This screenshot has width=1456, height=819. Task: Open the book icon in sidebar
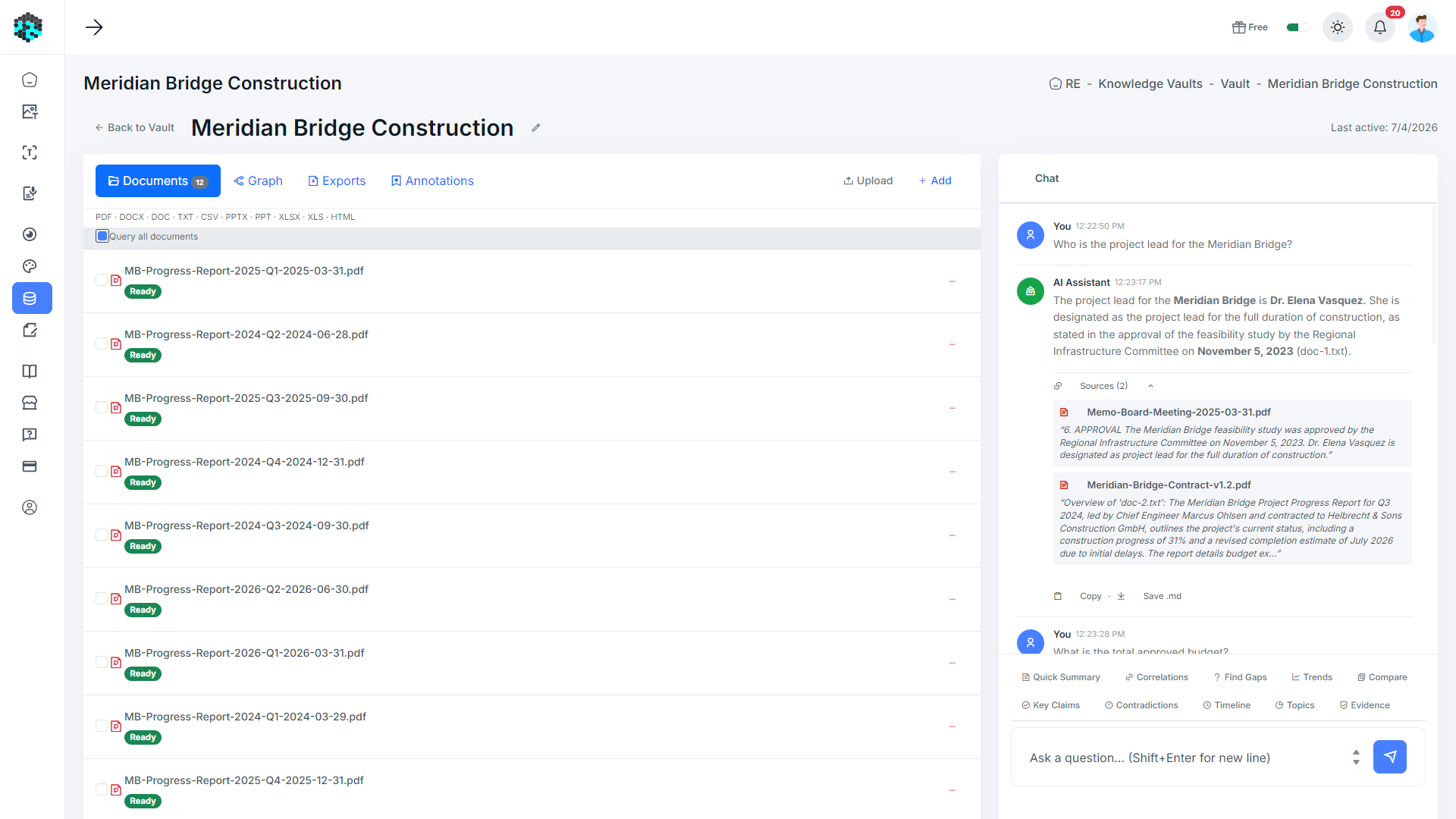click(30, 371)
